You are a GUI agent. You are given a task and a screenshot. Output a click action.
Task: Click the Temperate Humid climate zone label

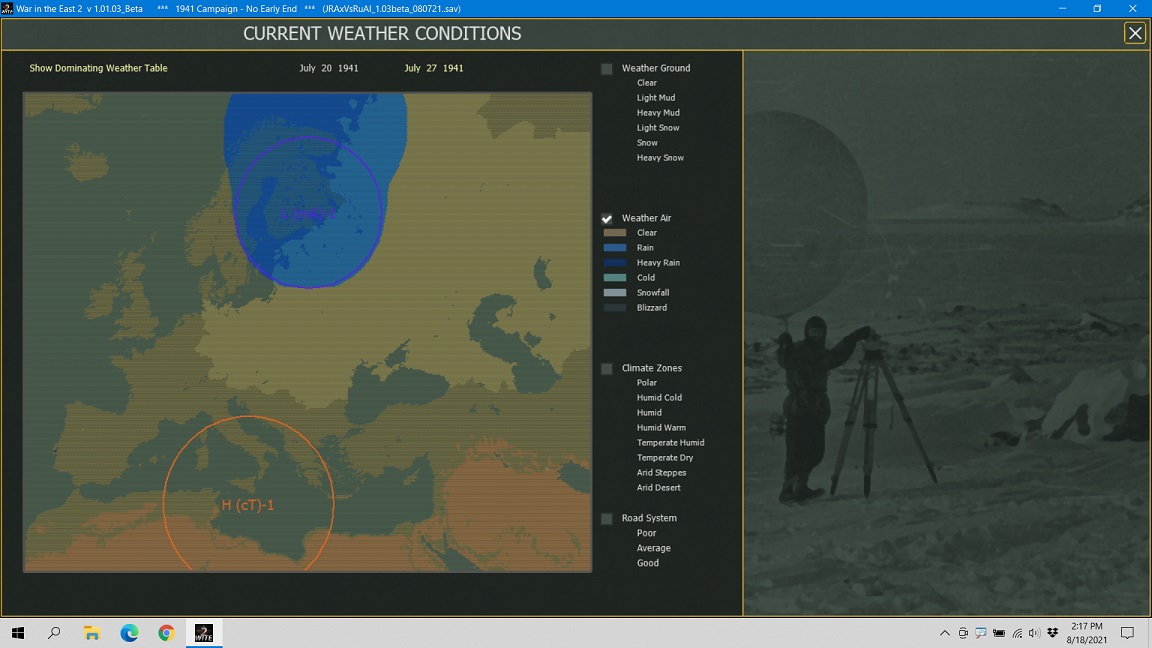pos(671,443)
